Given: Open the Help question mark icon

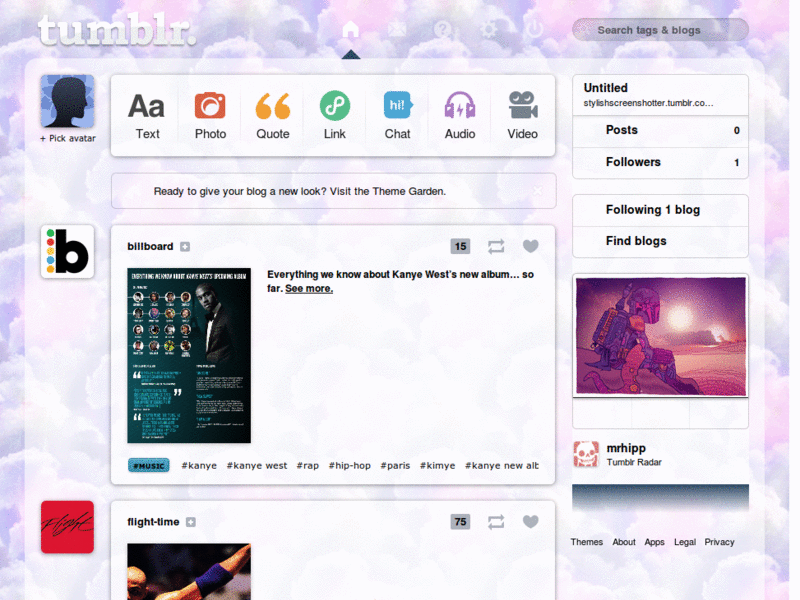Looking at the screenshot, I should click(442, 30).
